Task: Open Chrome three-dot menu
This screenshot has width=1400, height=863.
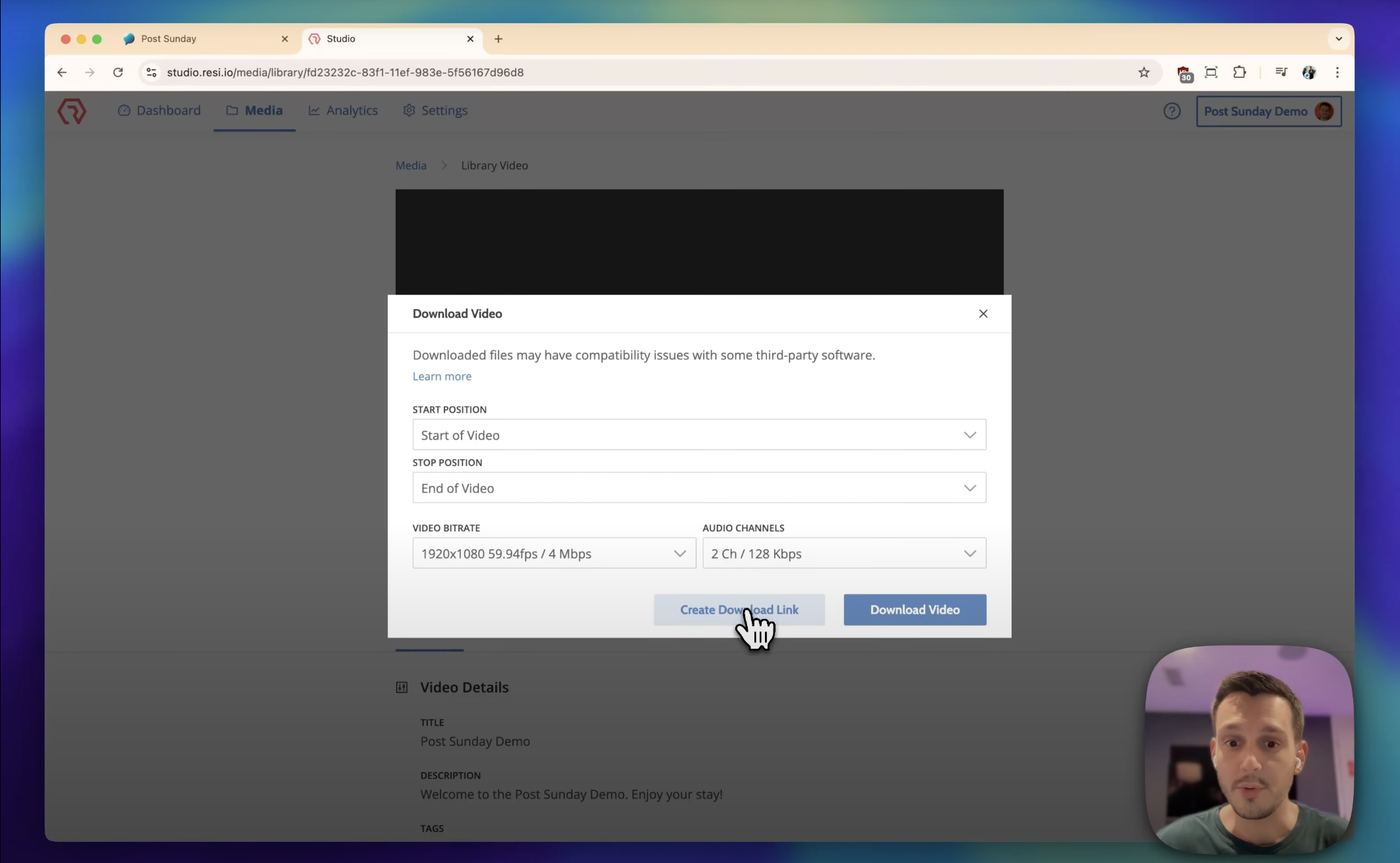Action: pyautogui.click(x=1337, y=73)
